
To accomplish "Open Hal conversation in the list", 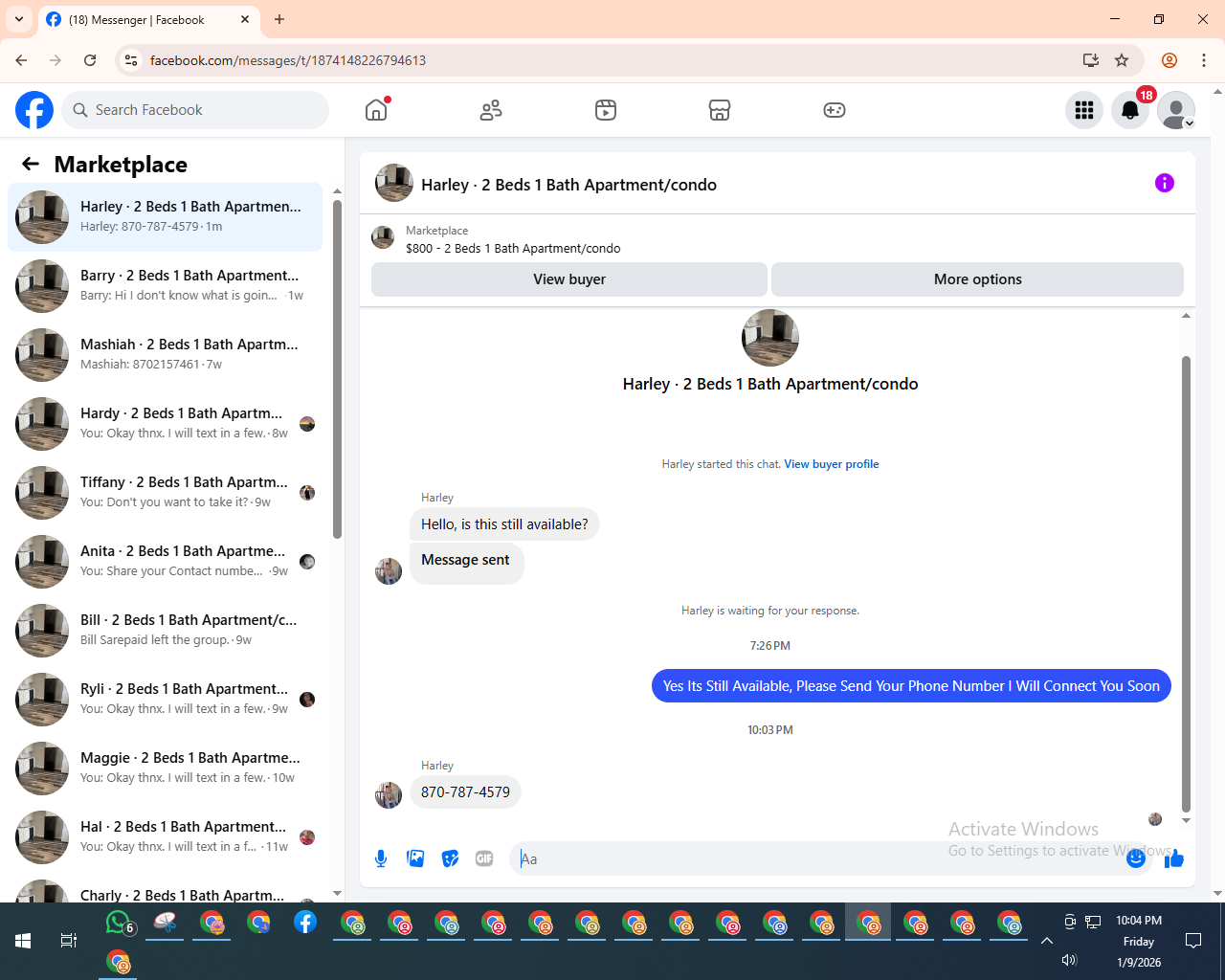I will (x=166, y=837).
